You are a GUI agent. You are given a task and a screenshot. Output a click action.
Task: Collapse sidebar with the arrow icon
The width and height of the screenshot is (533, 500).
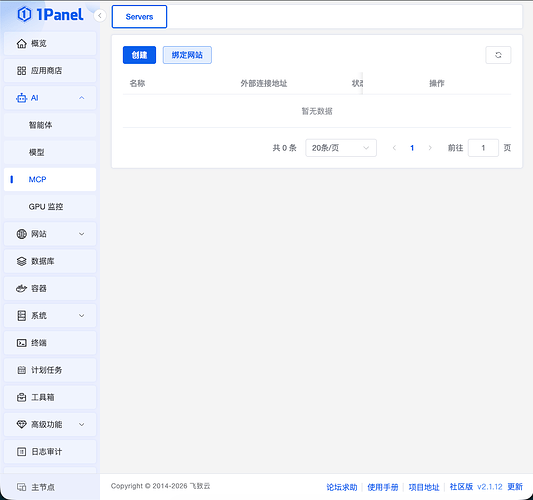[100, 16]
